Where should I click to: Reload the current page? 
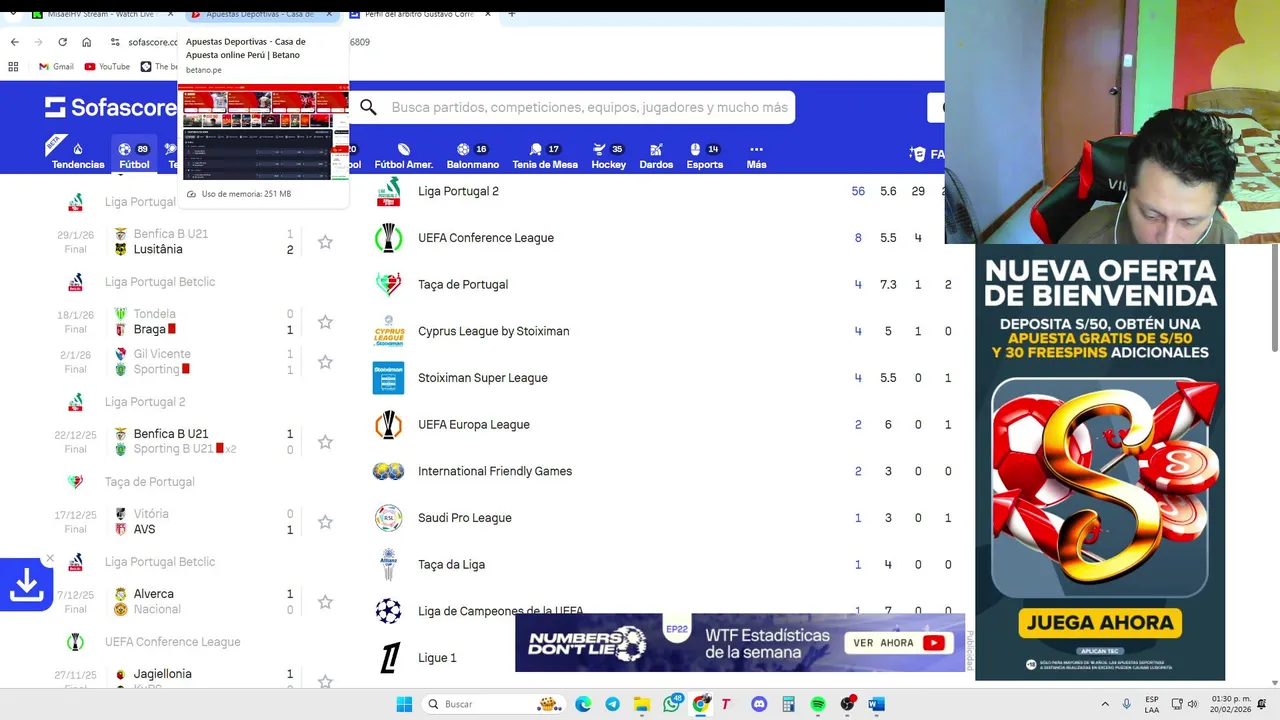[62, 42]
